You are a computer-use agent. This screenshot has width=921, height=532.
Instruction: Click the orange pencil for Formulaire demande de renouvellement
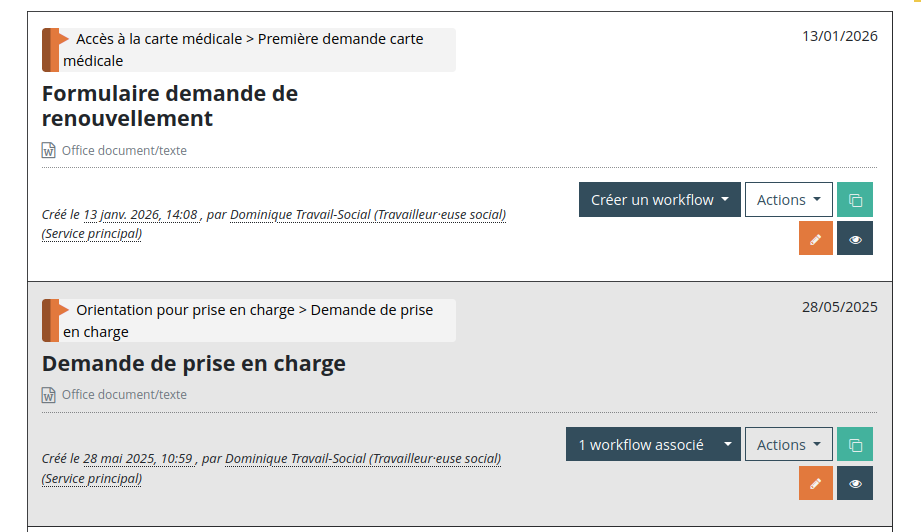coord(816,239)
